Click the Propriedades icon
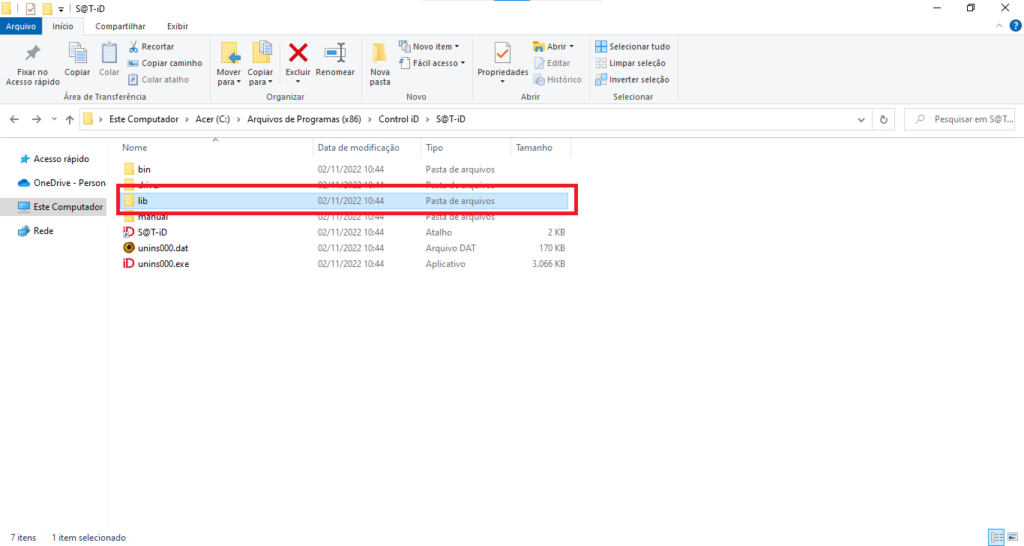 [x=502, y=54]
